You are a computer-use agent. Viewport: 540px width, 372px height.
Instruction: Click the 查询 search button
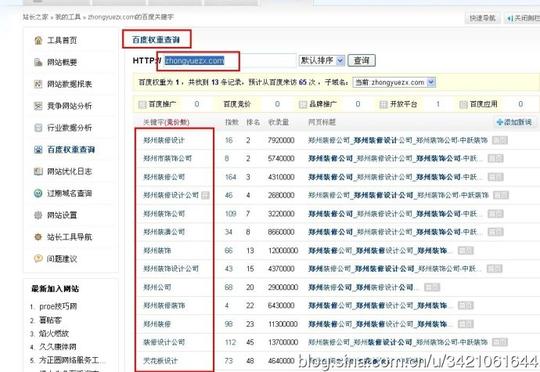click(x=362, y=61)
